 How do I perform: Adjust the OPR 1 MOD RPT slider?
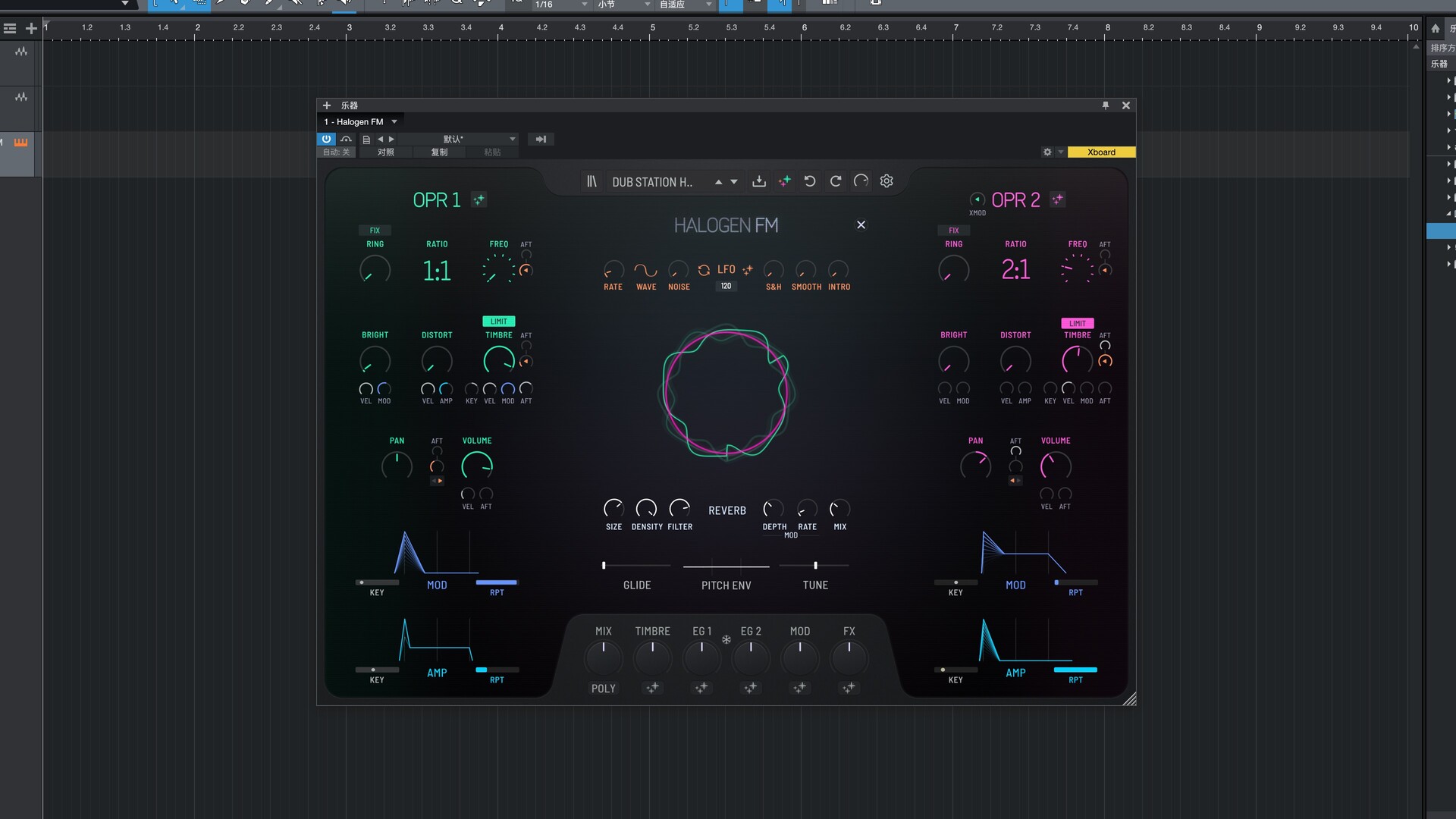(x=497, y=582)
